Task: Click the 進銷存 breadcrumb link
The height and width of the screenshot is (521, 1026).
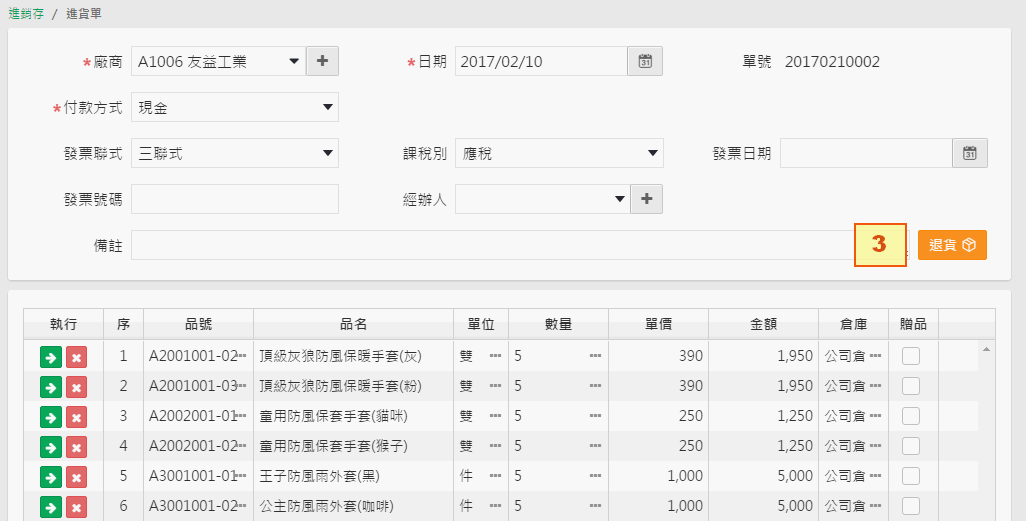Action: (26, 14)
